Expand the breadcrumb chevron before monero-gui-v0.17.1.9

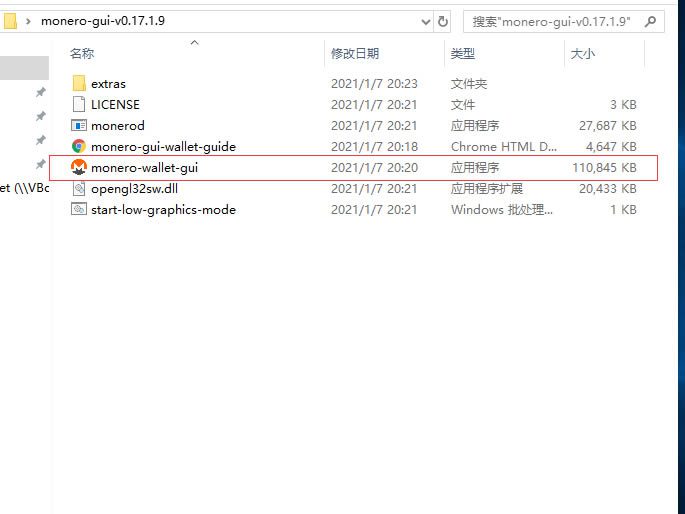(x=29, y=21)
